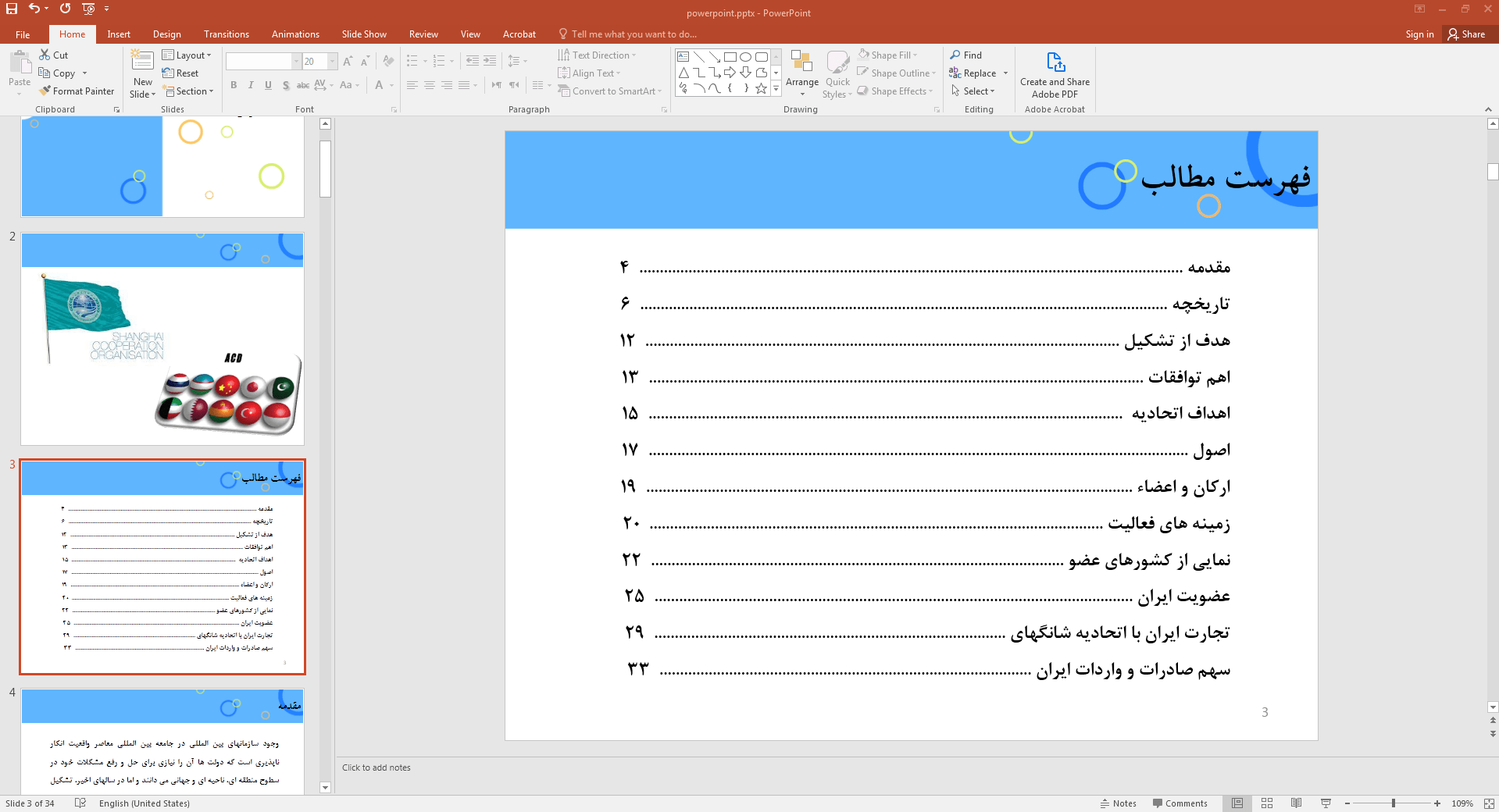Switch to the Insert tab
This screenshot has width=1499, height=812.
[119, 34]
